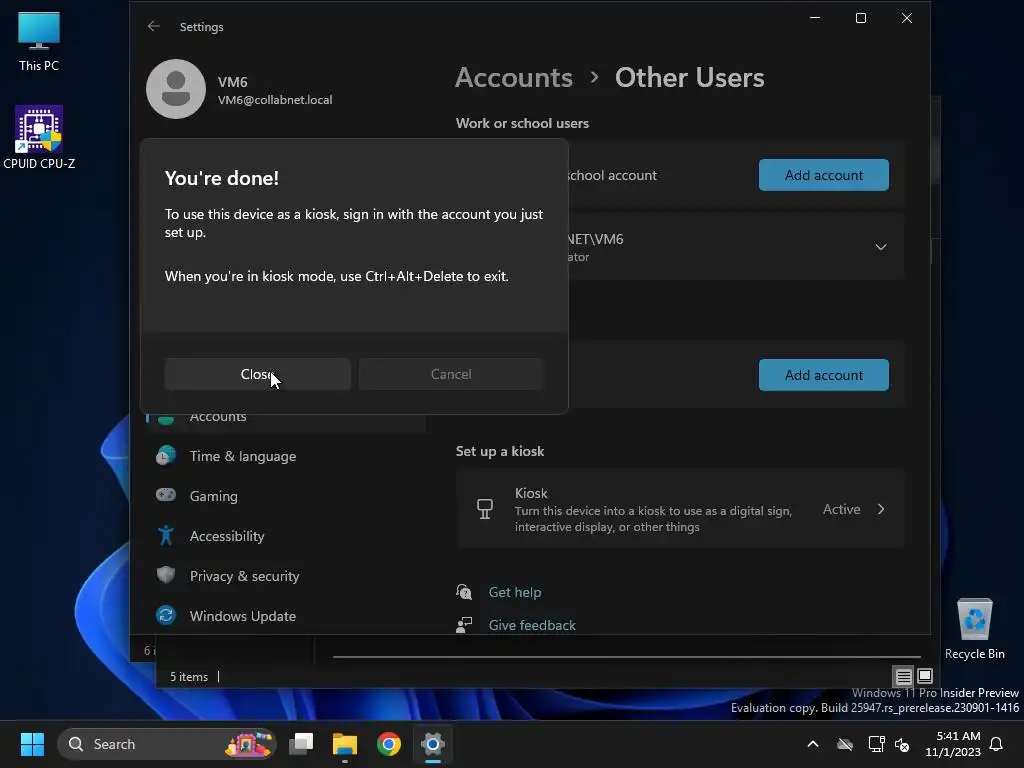
Task: Click the Settings gear taskbar icon
Action: (x=432, y=744)
